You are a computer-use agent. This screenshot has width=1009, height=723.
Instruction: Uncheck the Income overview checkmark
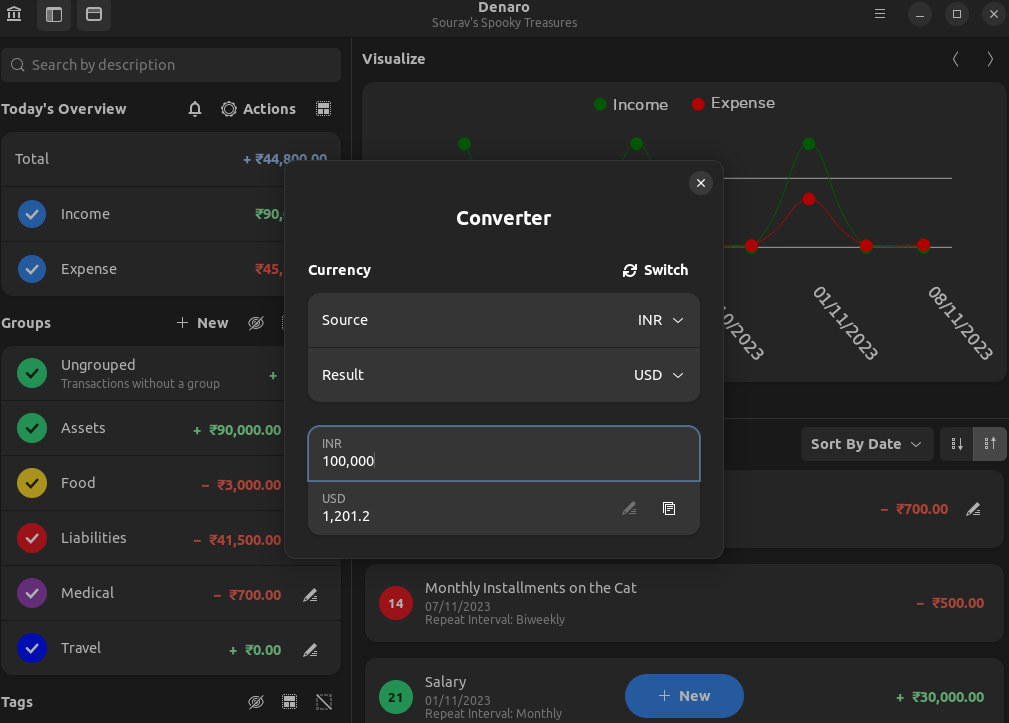(x=31, y=214)
